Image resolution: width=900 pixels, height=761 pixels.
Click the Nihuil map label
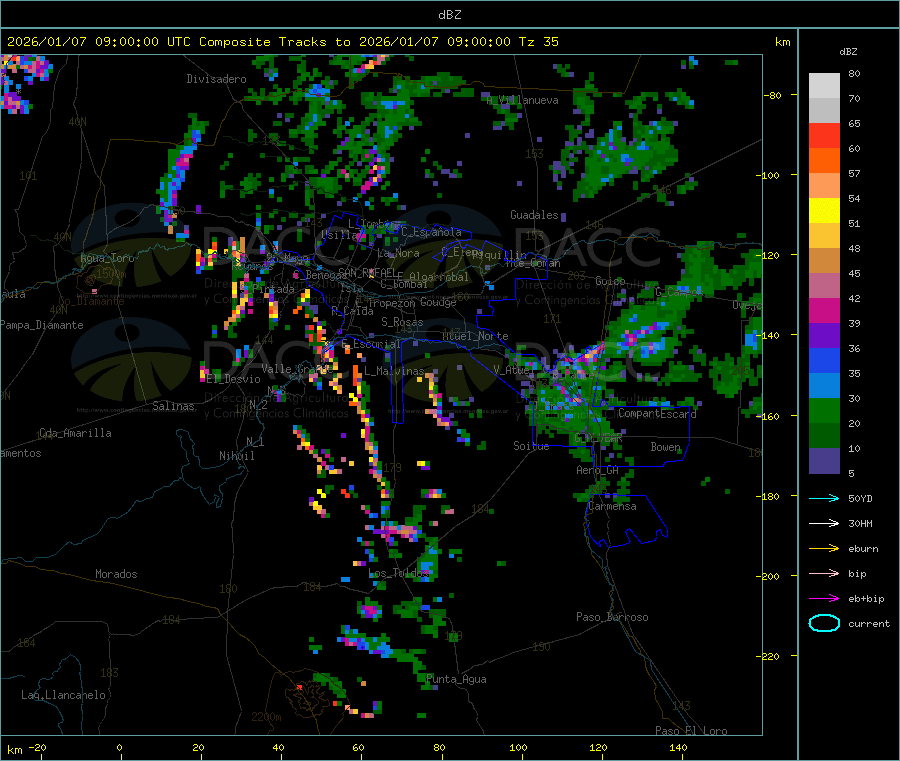236,456
